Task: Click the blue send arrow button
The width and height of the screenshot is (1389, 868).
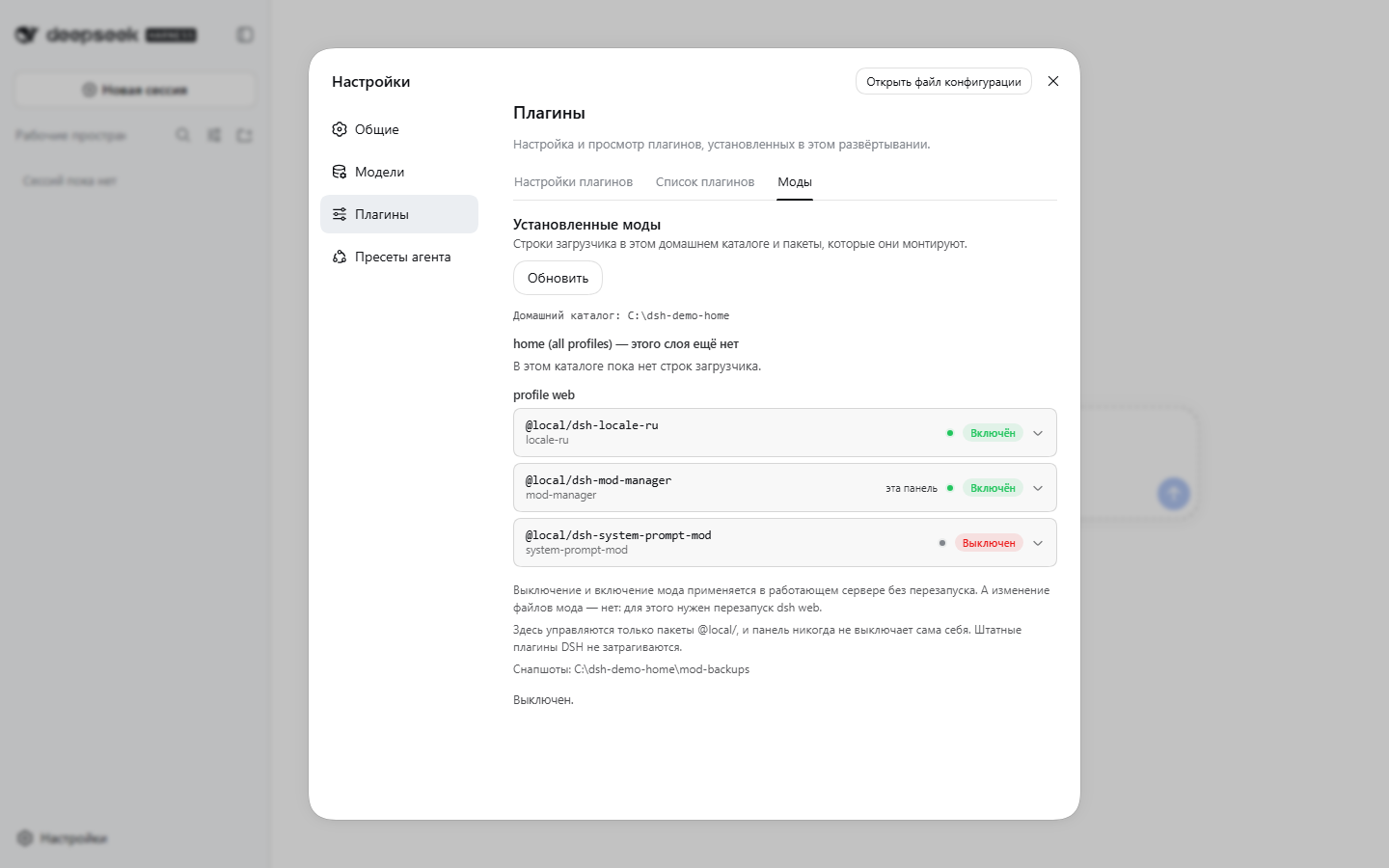Action: (1174, 494)
